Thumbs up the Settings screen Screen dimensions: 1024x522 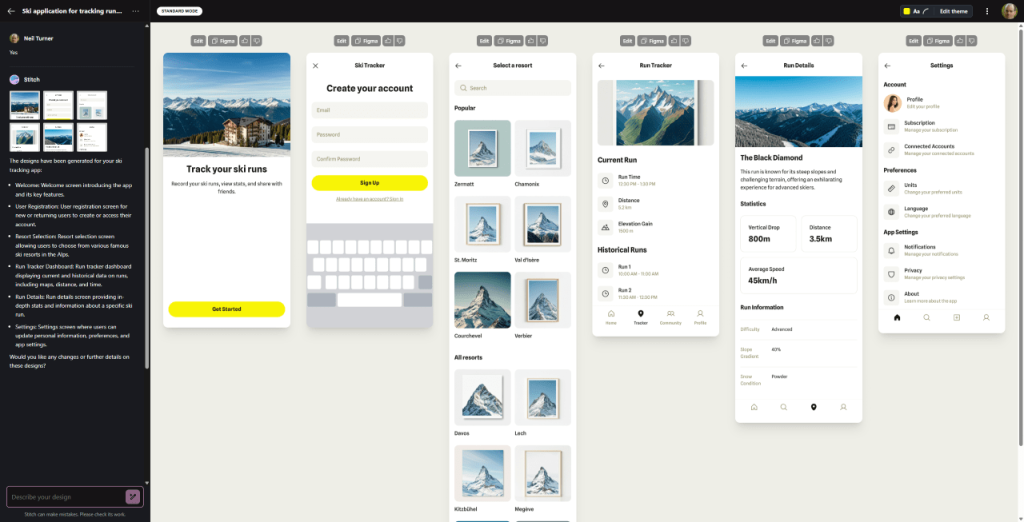960,41
